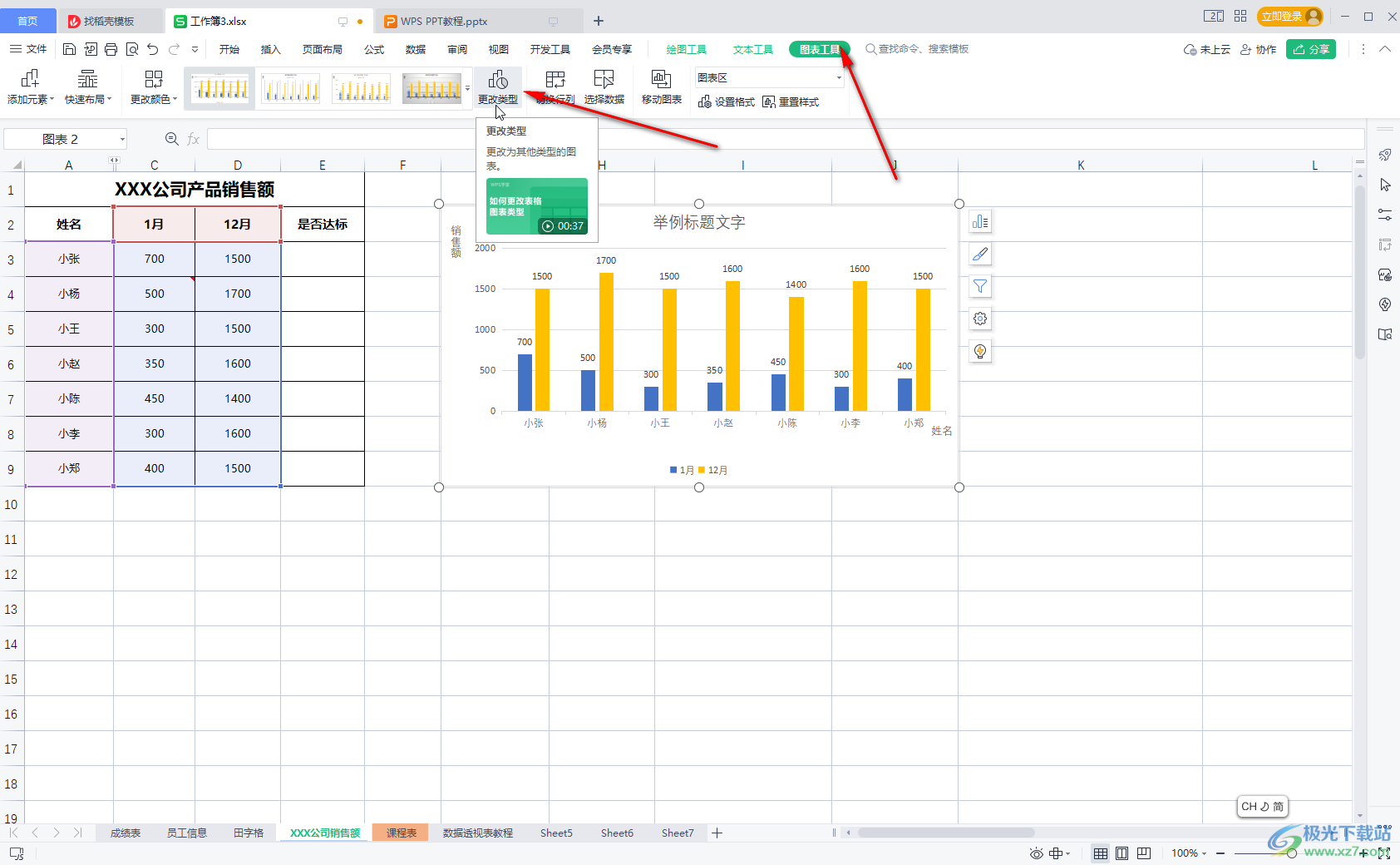The height and width of the screenshot is (865, 1400).
Task: Click the insert function fx icon
Action: pos(194,139)
